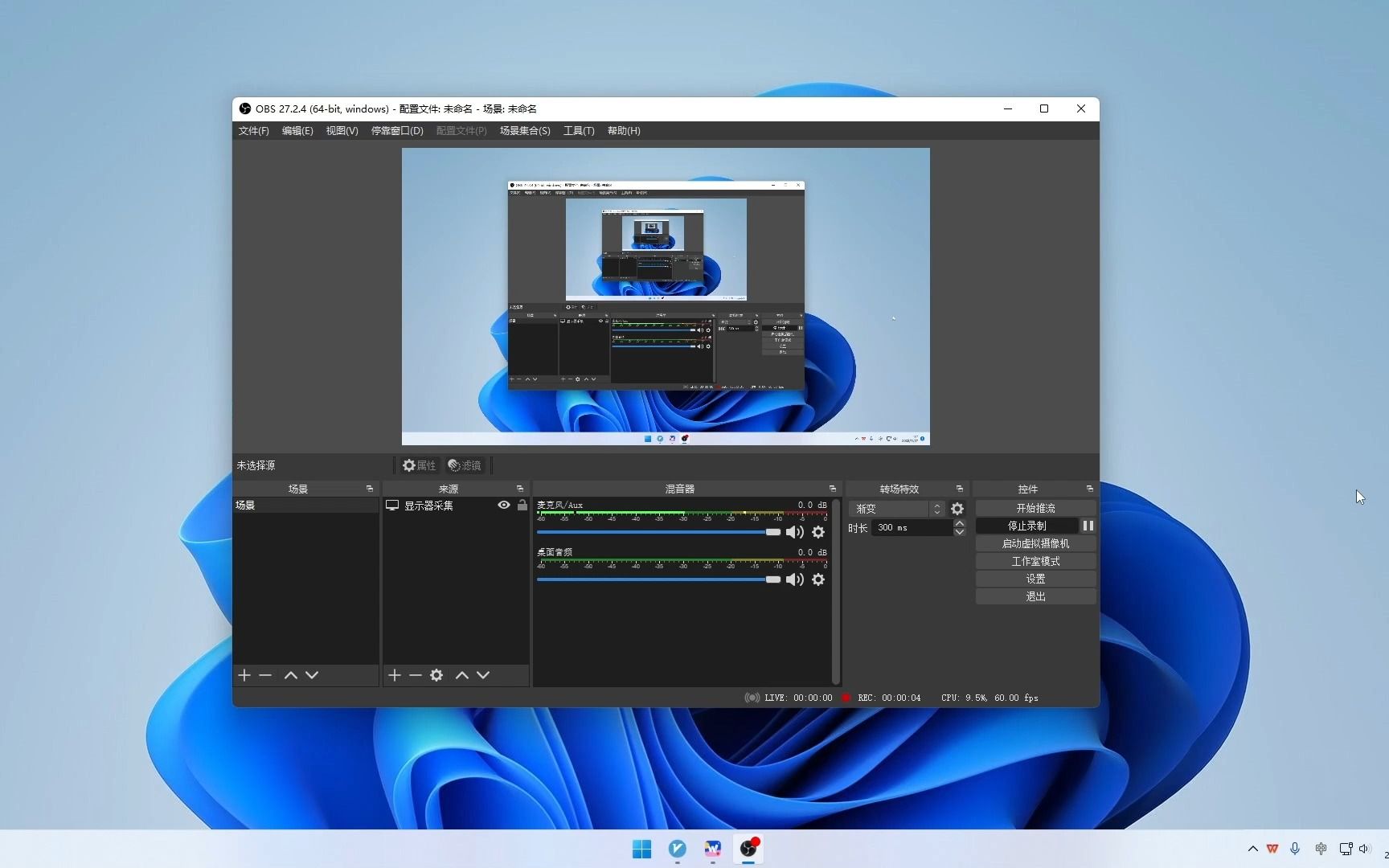
Task: Toggle visibility eye of 显示器采集 source
Action: pos(504,506)
